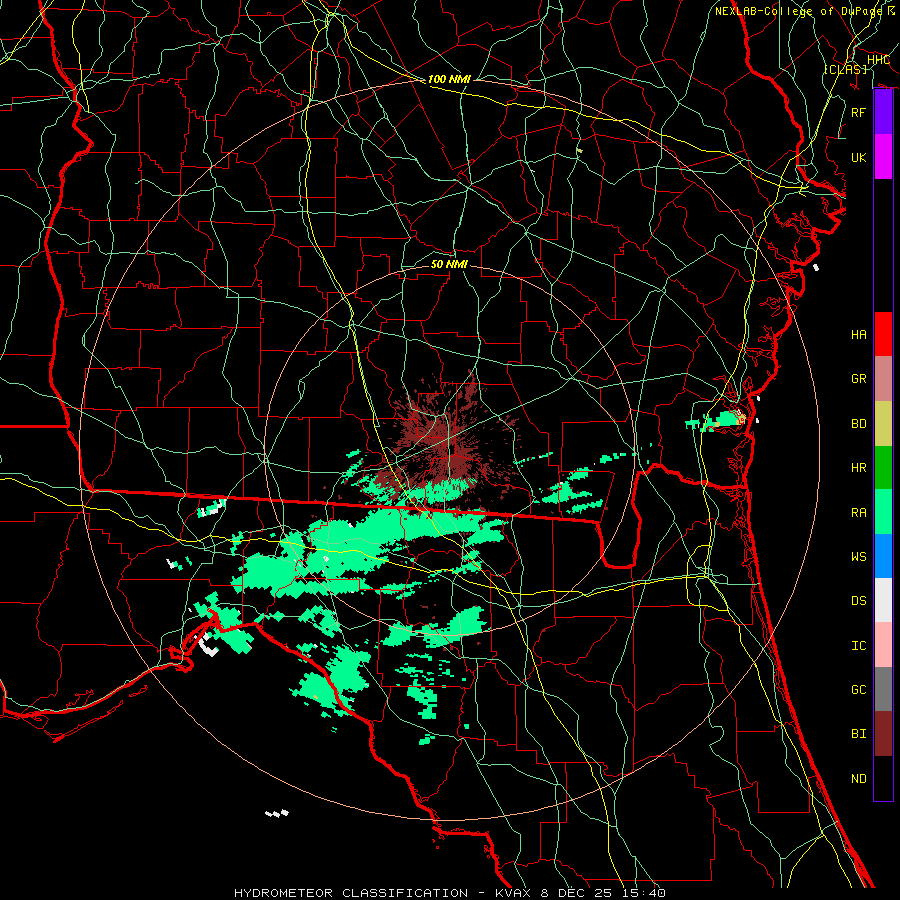The width and height of the screenshot is (900, 900).
Task: Click the ND black legend swatch
Action: click(883, 778)
